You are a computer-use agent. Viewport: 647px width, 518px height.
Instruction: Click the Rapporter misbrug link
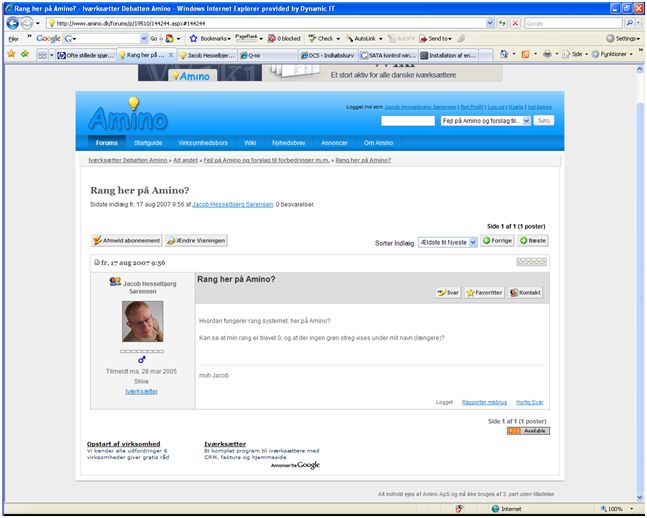click(x=484, y=402)
